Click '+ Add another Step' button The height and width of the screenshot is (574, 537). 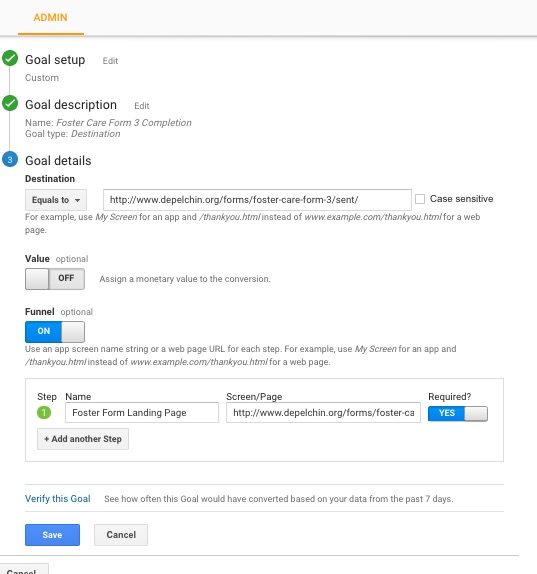pyautogui.click(x=83, y=439)
